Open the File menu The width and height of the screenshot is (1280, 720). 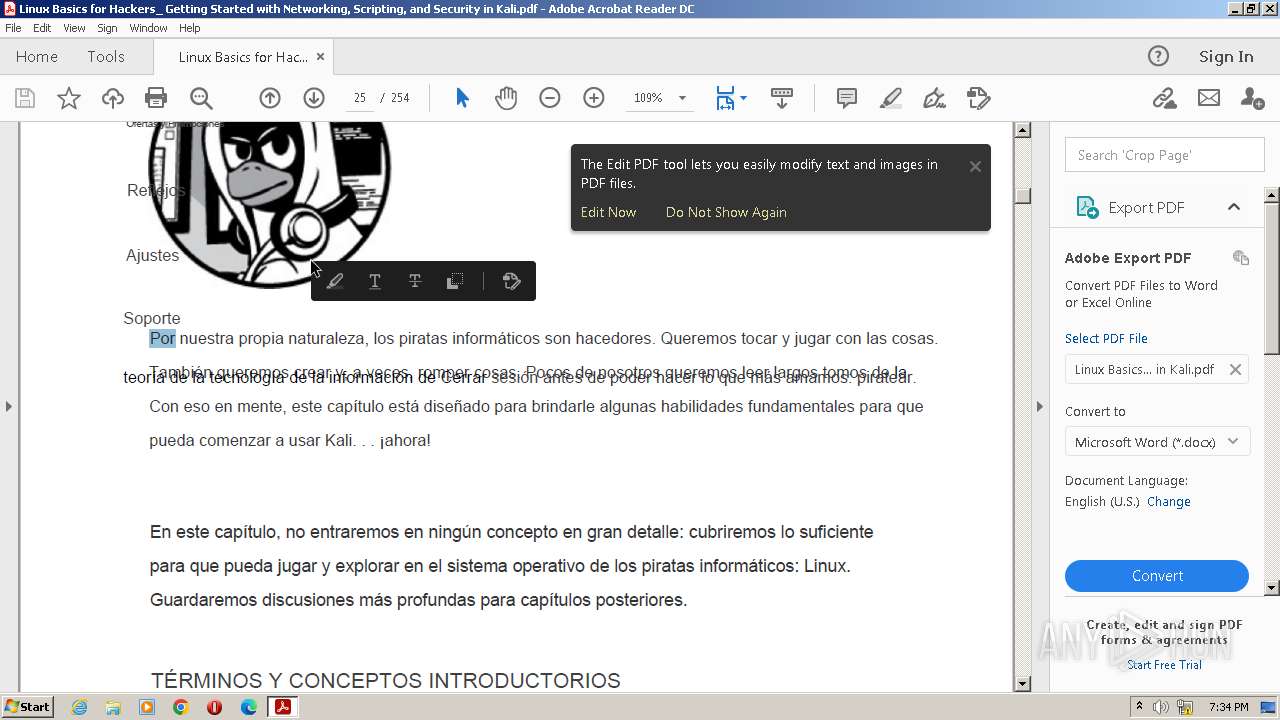point(13,28)
